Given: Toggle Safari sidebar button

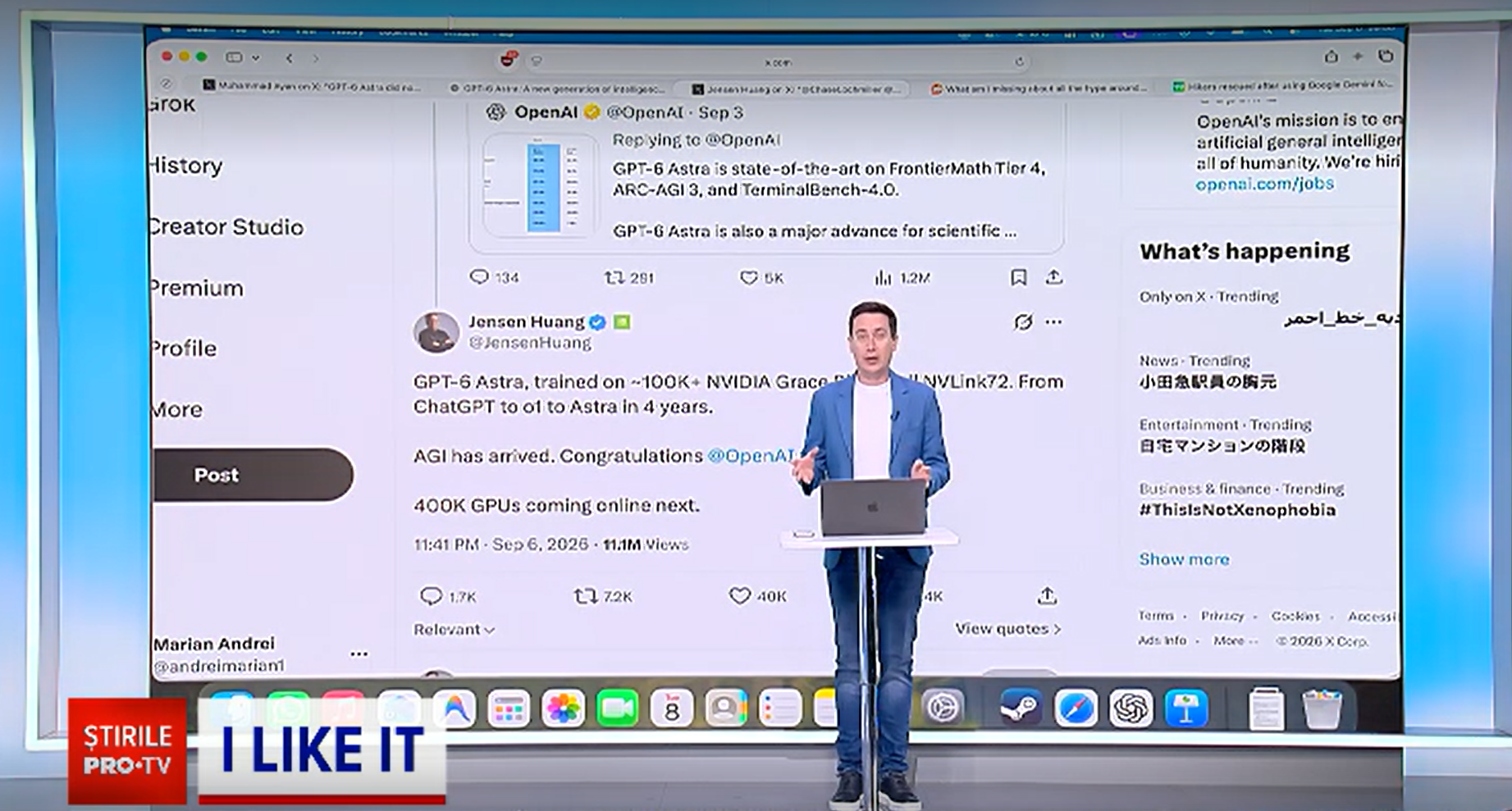Looking at the screenshot, I should [x=235, y=57].
